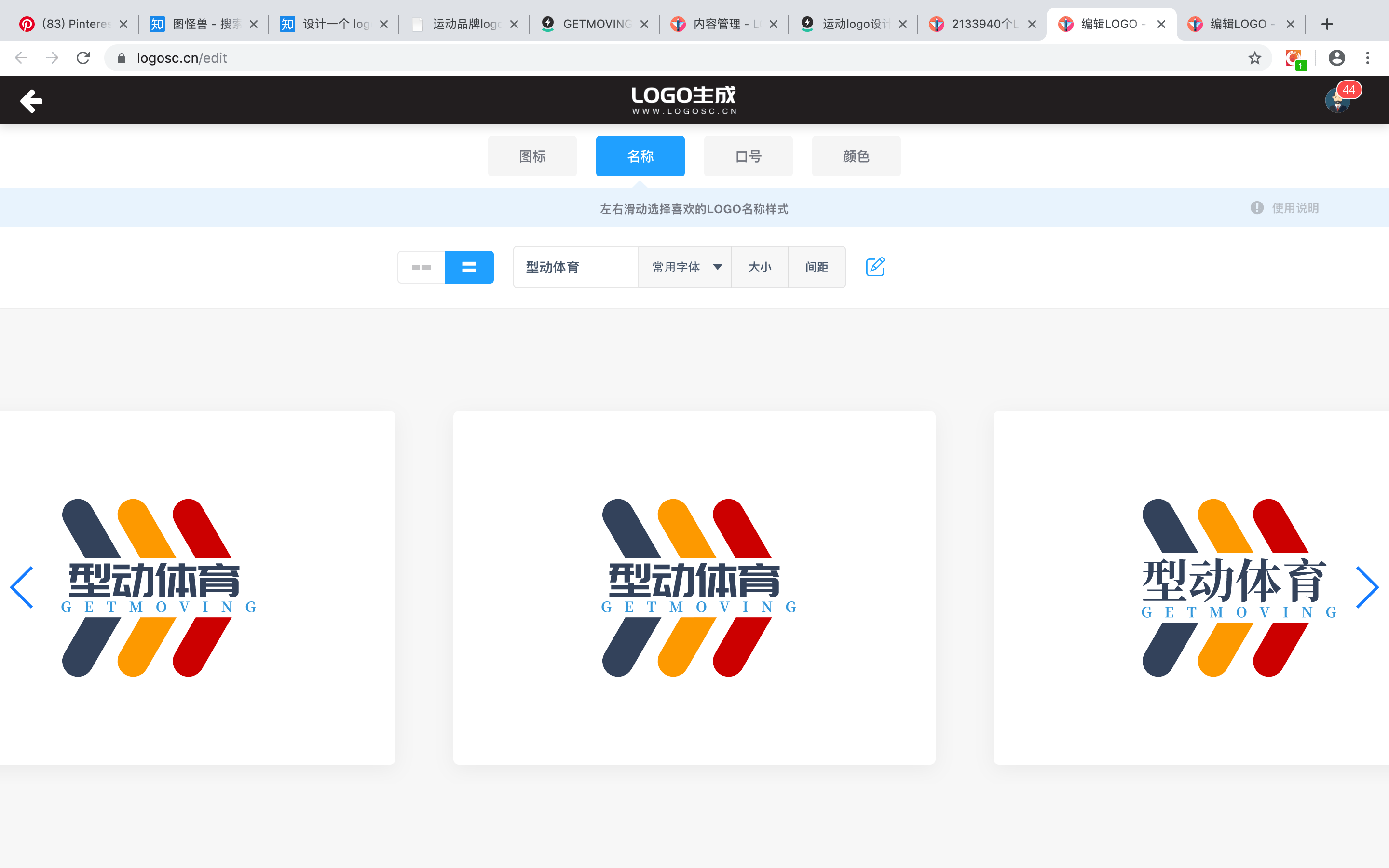Click the browser forward button

52,58
